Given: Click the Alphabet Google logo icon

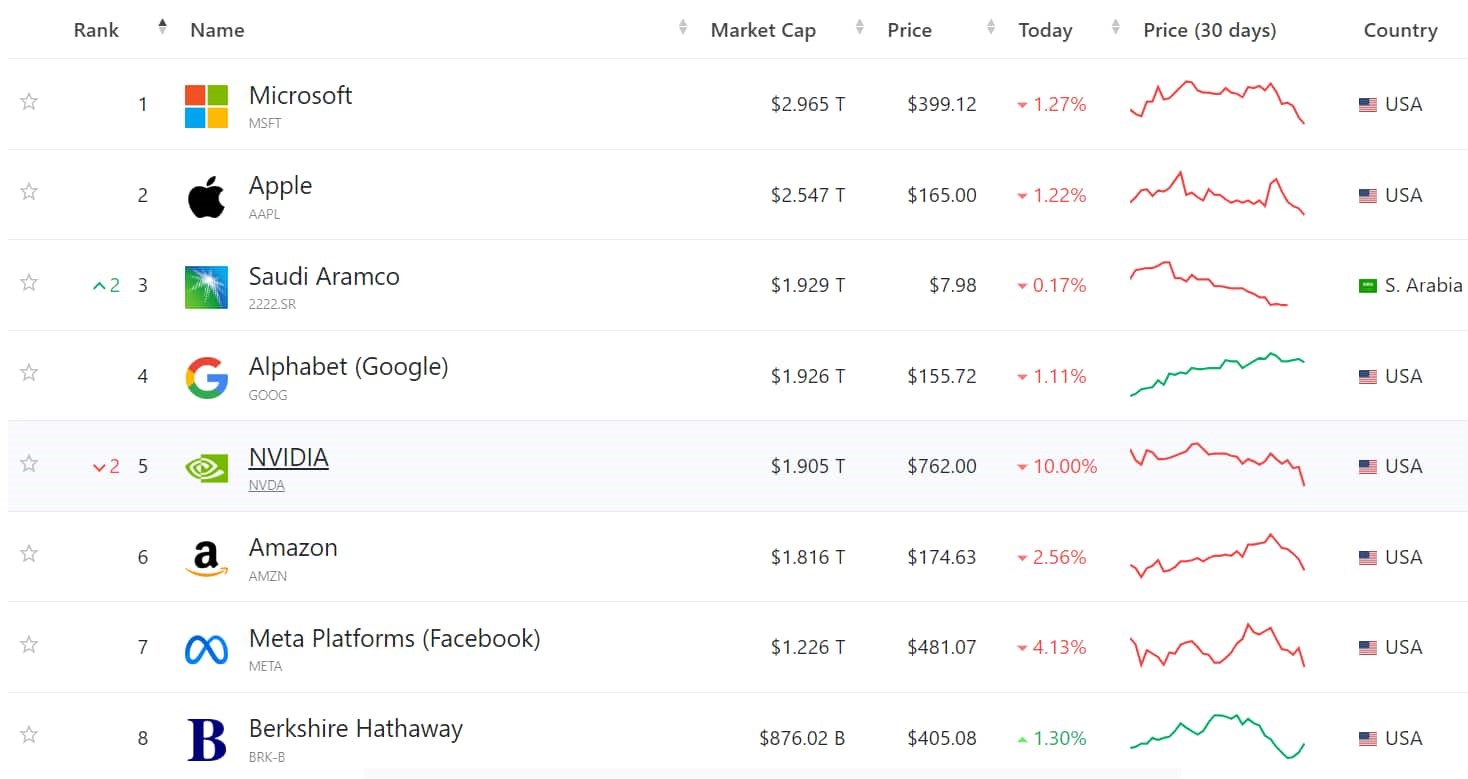Looking at the screenshot, I should (206, 378).
